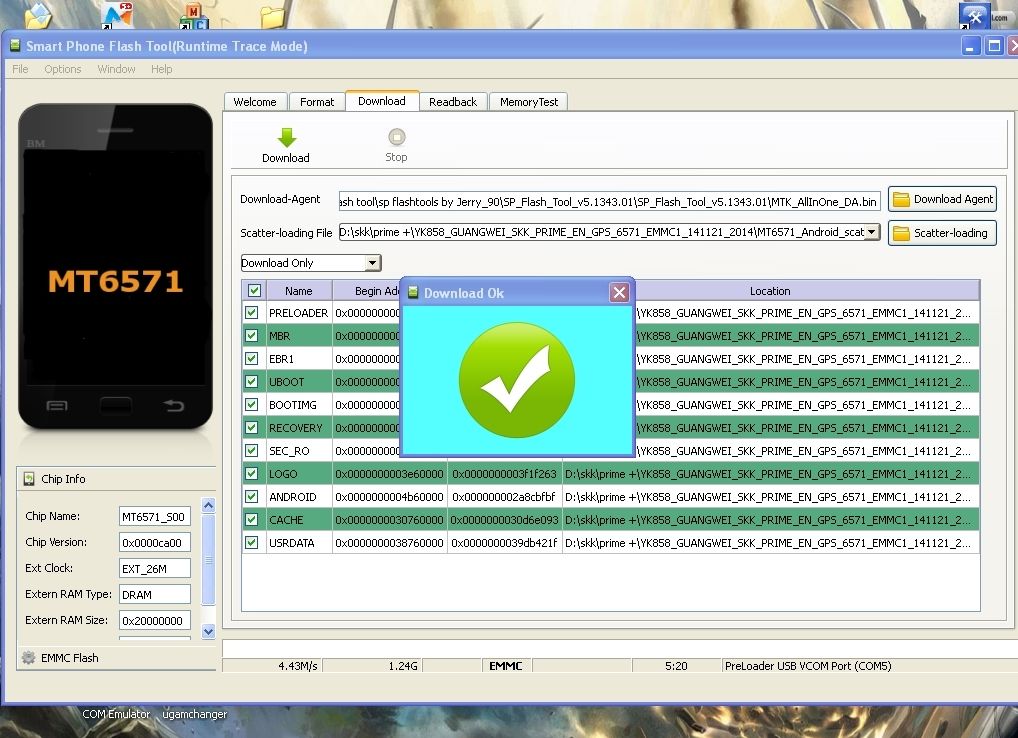Click USRDATA begin address 0x0000000038760000

[x=390, y=543]
